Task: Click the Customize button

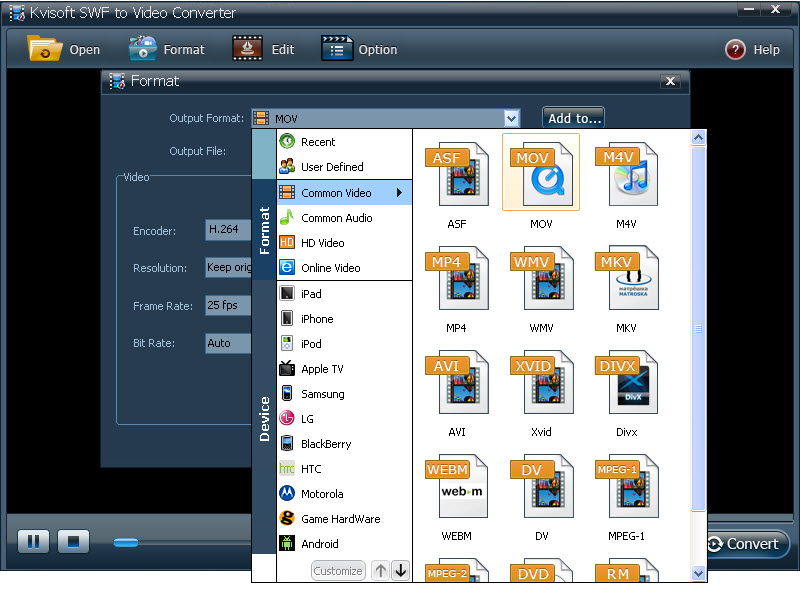Action: (338, 571)
